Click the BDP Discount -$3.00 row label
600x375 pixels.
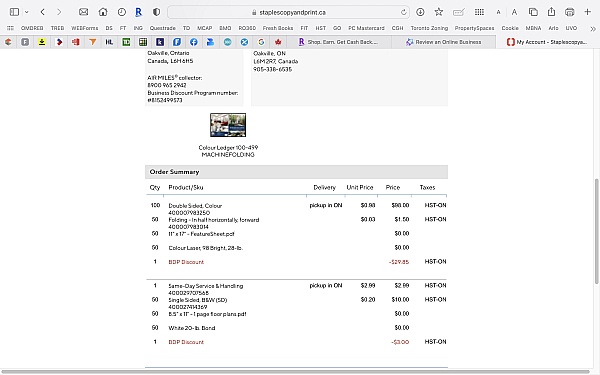pos(186,342)
